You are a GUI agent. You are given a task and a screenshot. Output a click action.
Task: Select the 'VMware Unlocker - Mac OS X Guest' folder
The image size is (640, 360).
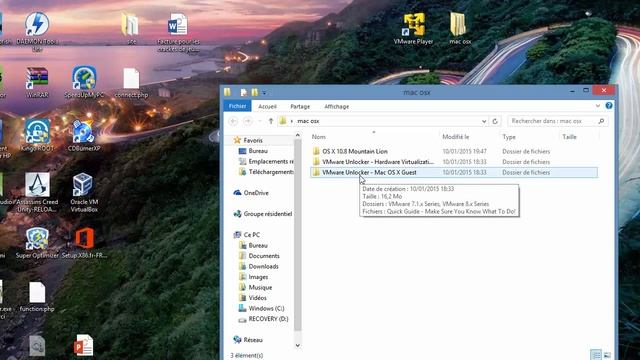[453, 173]
